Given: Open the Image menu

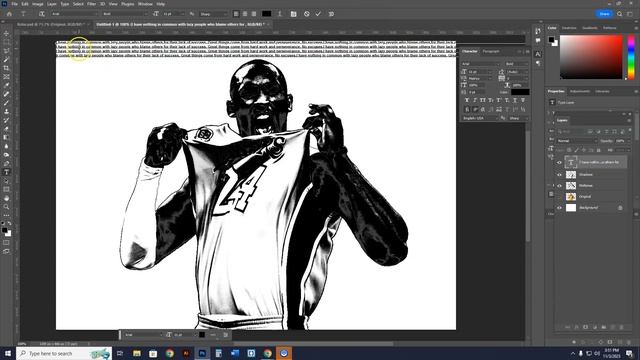Looking at the screenshot, I should (38, 4).
